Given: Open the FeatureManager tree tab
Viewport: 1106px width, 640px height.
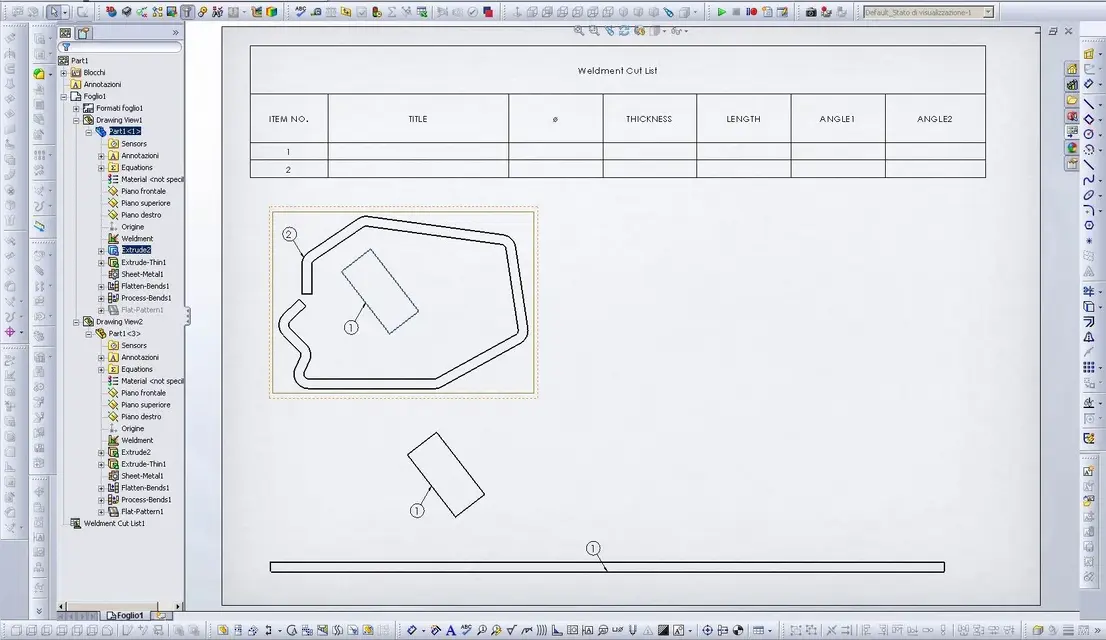Looking at the screenshot, I should click(66, 32).
